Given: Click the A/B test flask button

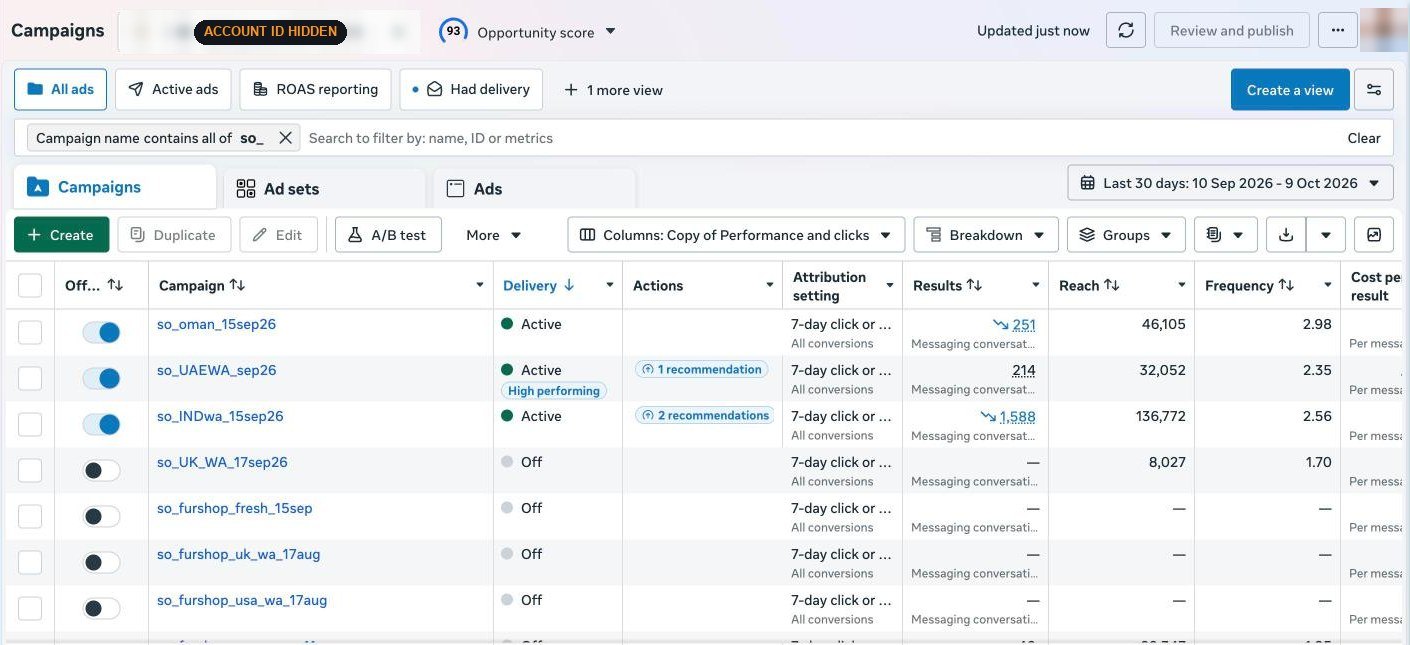Looking at the screenshot, I should coord(388,235).
